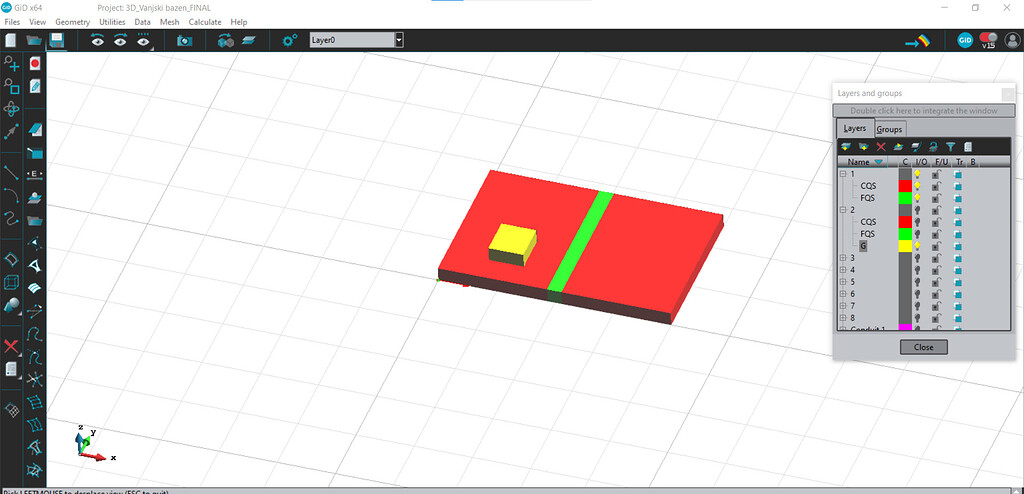Open preferences with the gear icon
The width and height of the screenshot is (1024, 494).
290,40
